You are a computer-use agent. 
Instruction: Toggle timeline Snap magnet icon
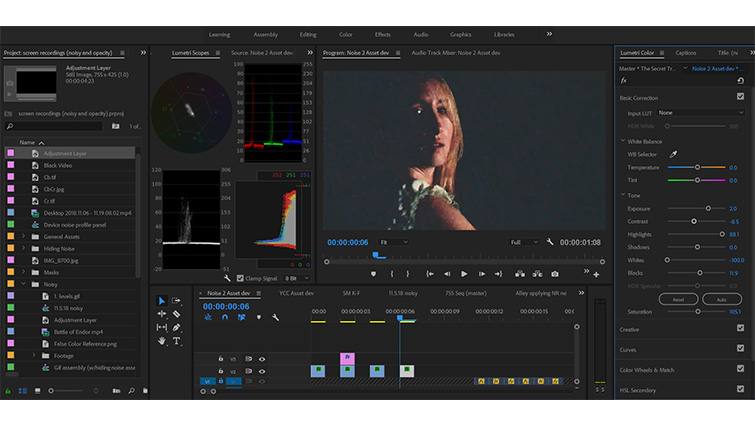pos(224,317)
